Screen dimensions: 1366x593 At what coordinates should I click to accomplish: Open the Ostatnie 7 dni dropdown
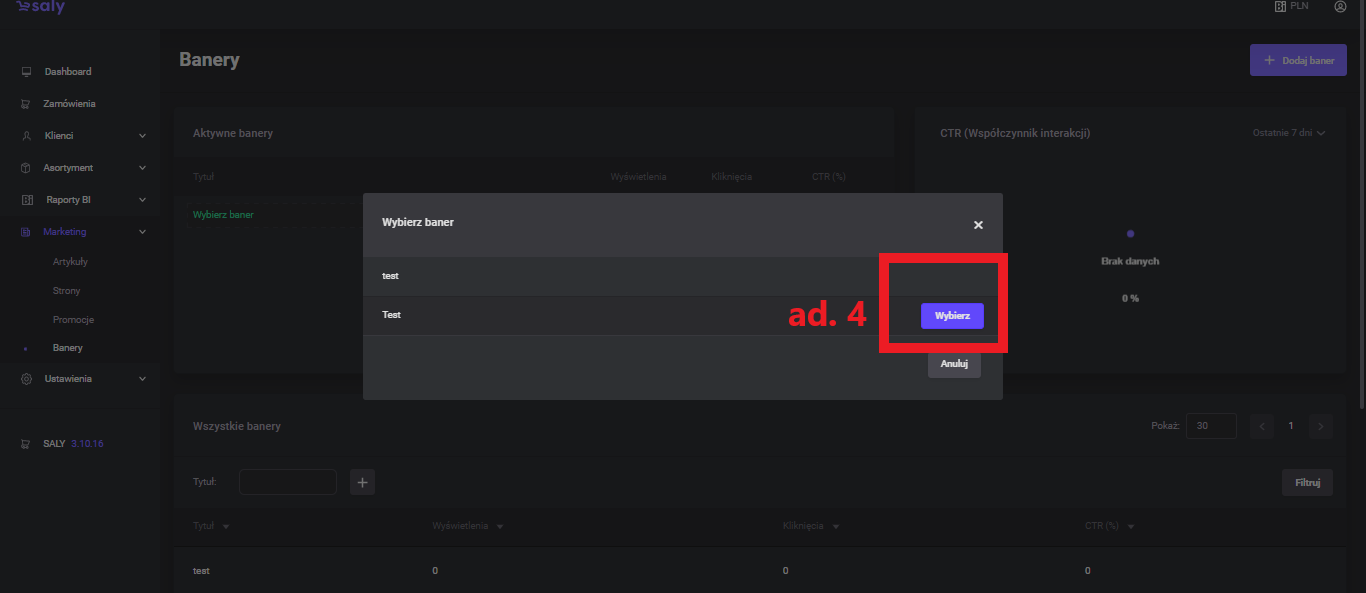click(1288, 133)
